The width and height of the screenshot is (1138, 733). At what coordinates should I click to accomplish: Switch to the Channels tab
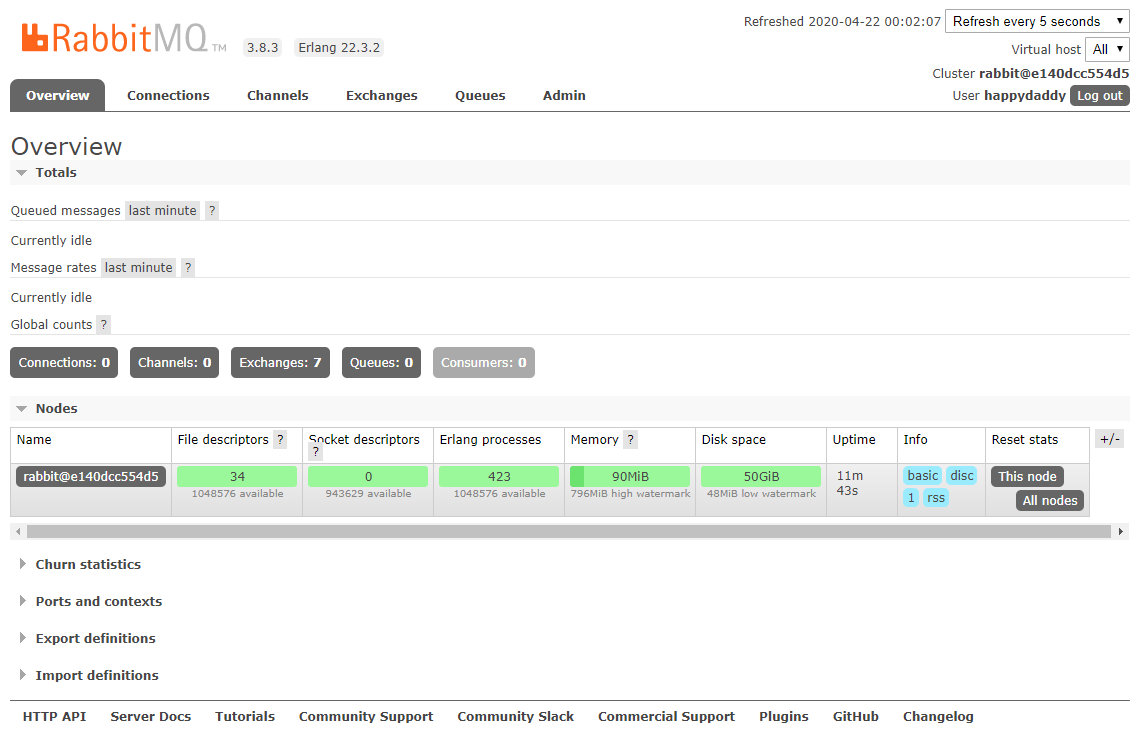(x=278, y=95)
